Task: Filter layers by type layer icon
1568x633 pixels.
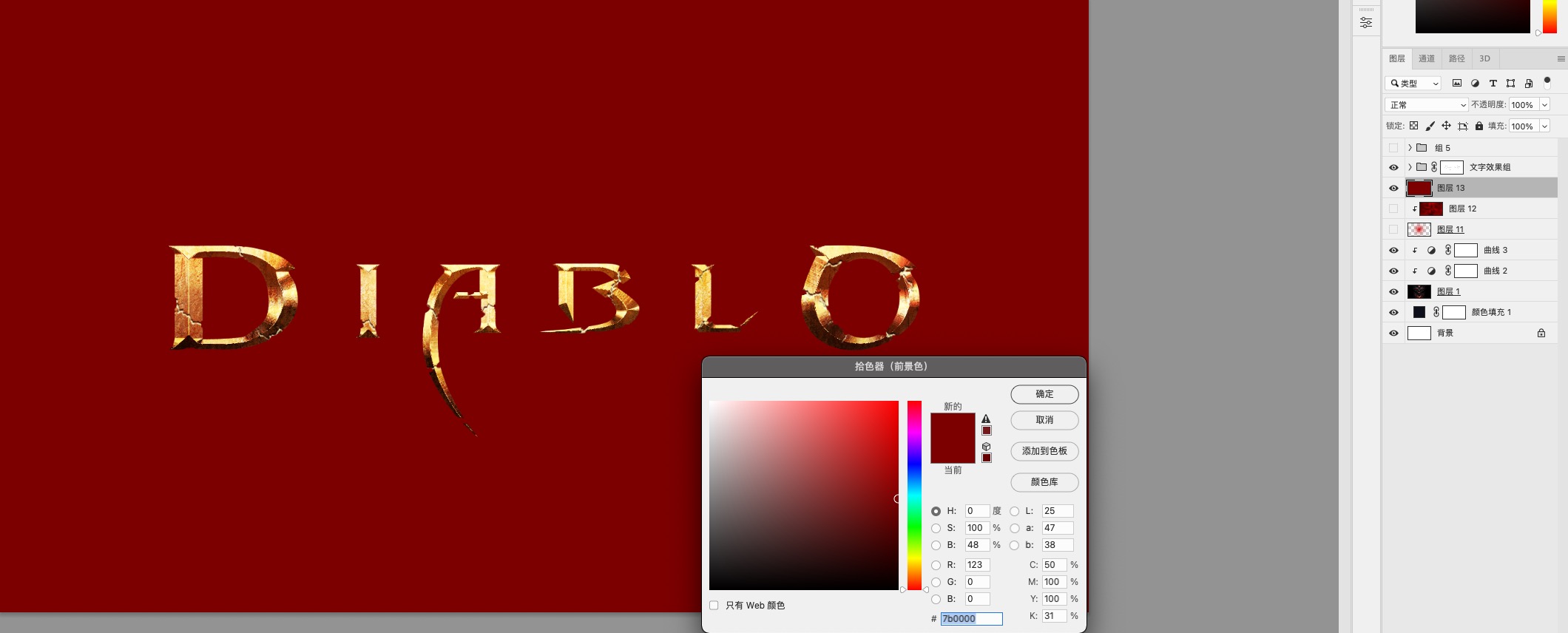Action: [1493, 84]
